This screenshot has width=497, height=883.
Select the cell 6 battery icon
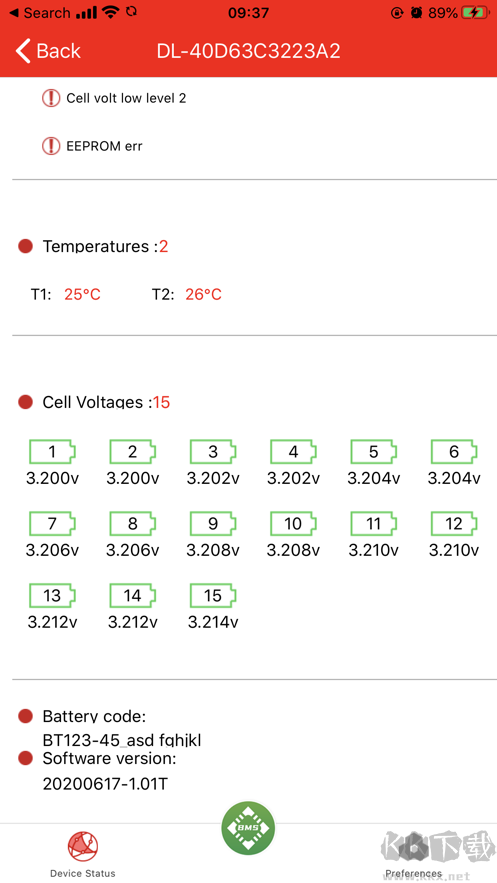click(454, 452)
